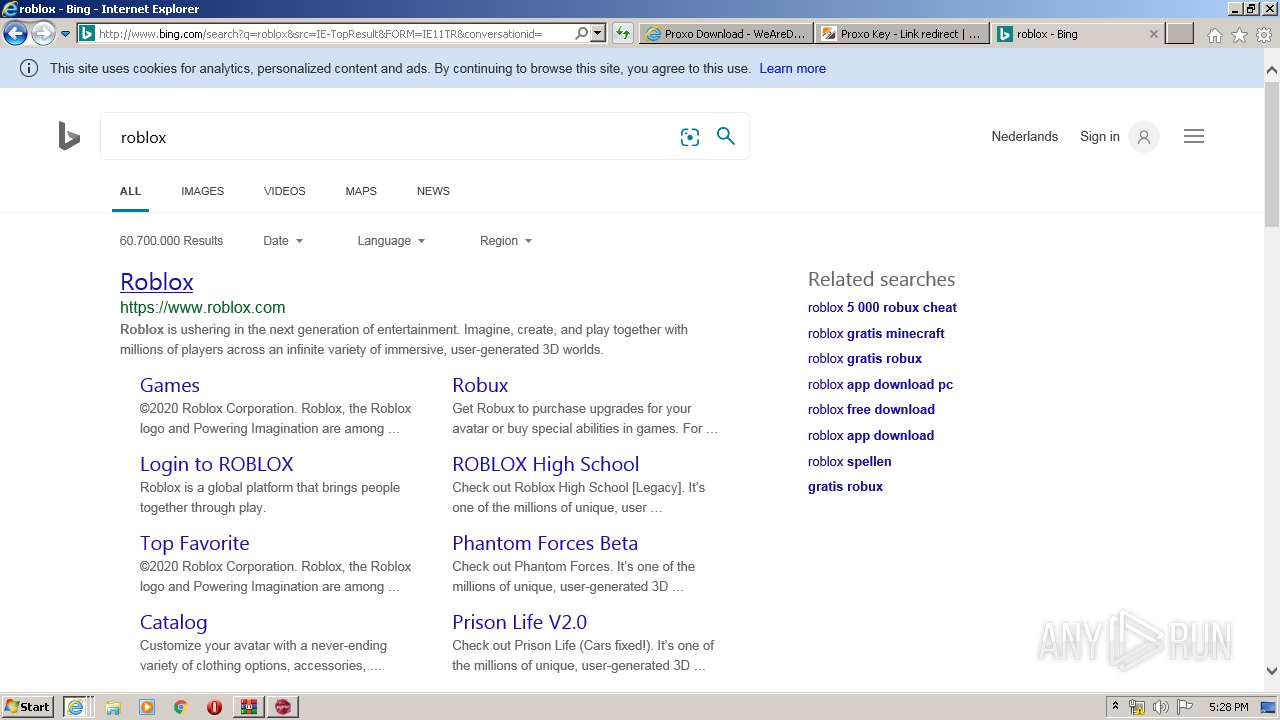
Task: Search related roblox app download pc
Action: (x=880, y=384)
